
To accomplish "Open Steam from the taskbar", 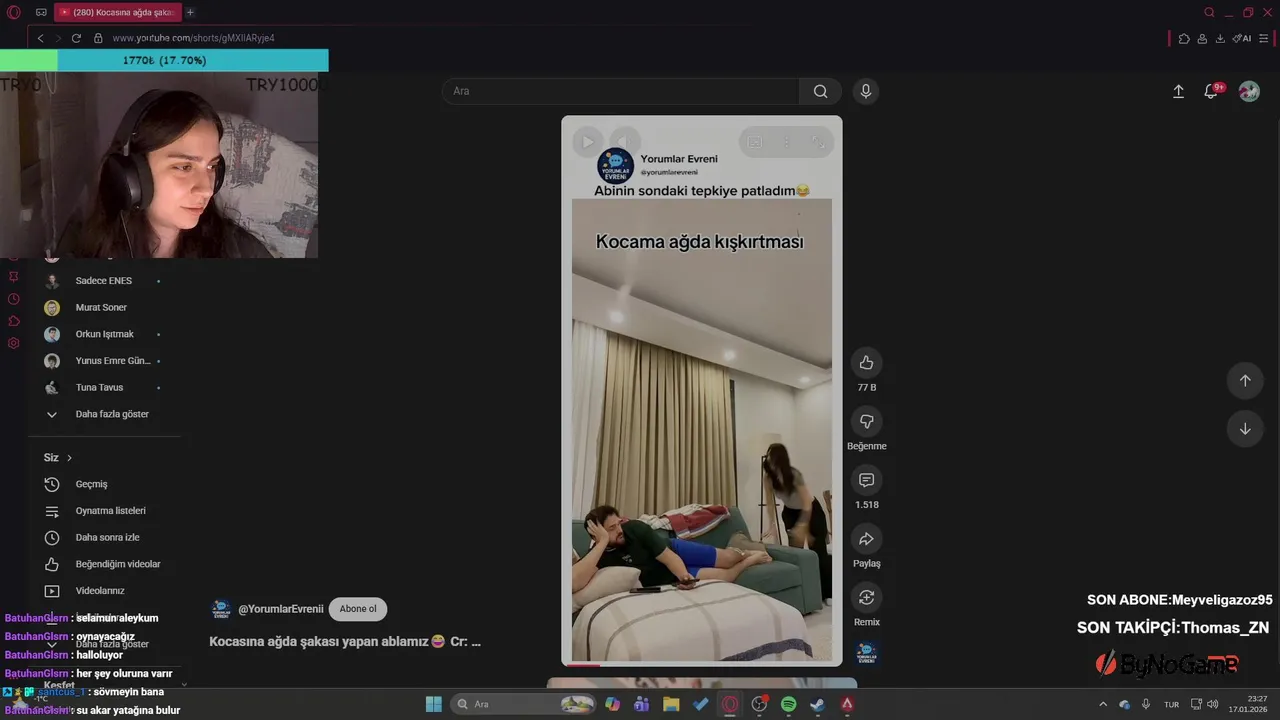I will (x=817, y=704).
